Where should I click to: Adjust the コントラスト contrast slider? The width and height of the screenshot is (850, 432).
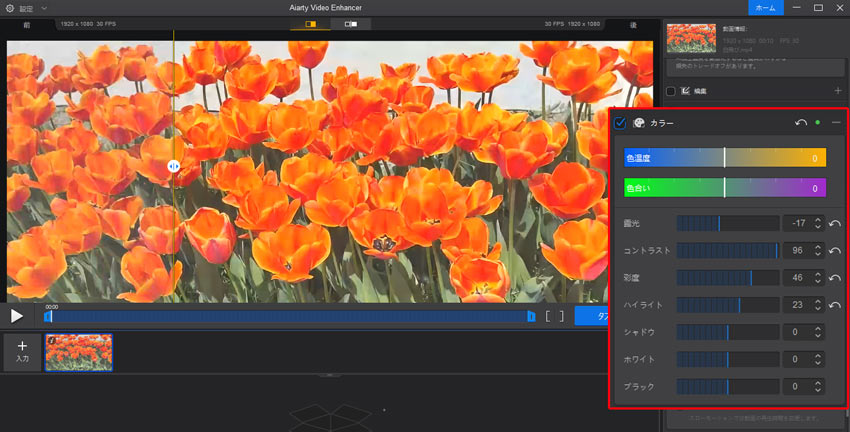point(727,250)
